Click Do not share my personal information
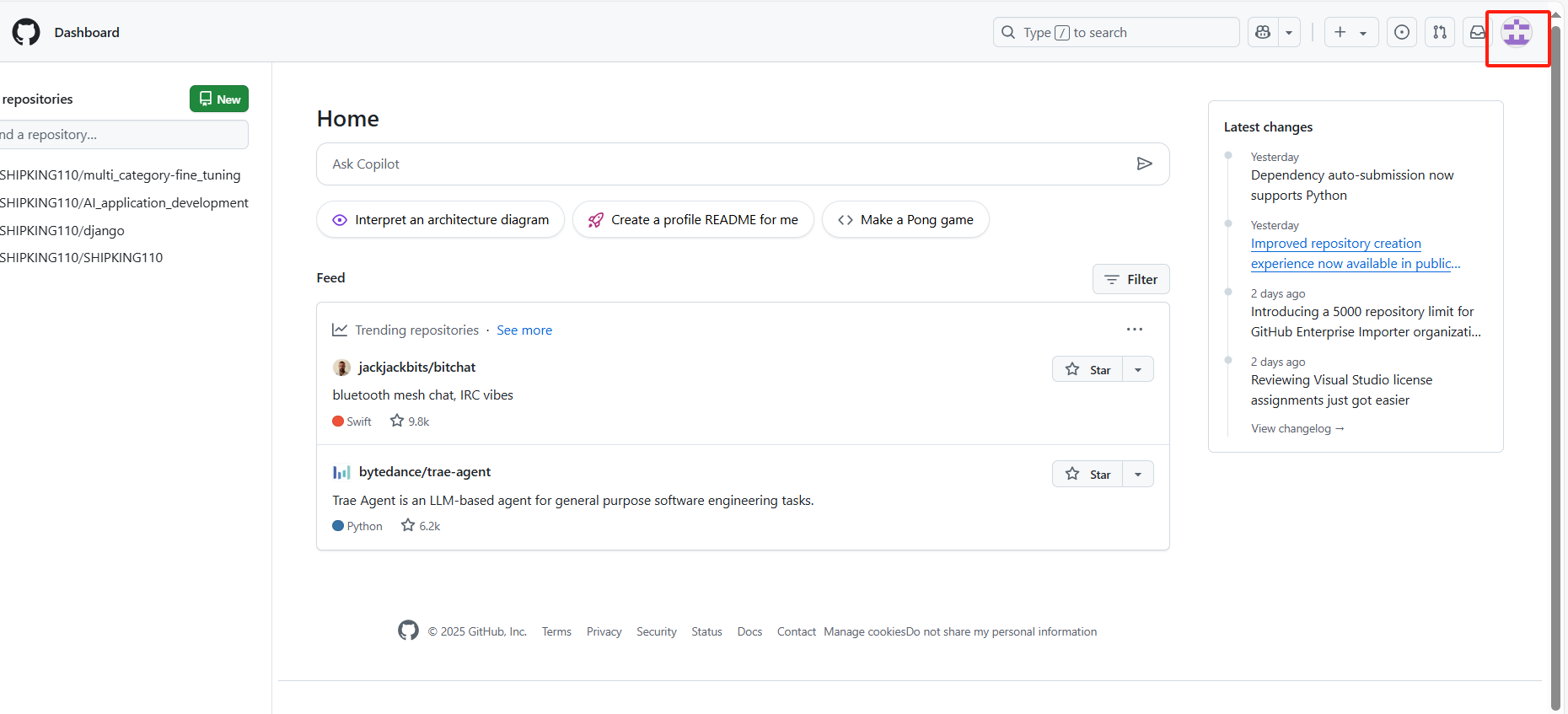1568x714 pixels. pos(1001,631)
